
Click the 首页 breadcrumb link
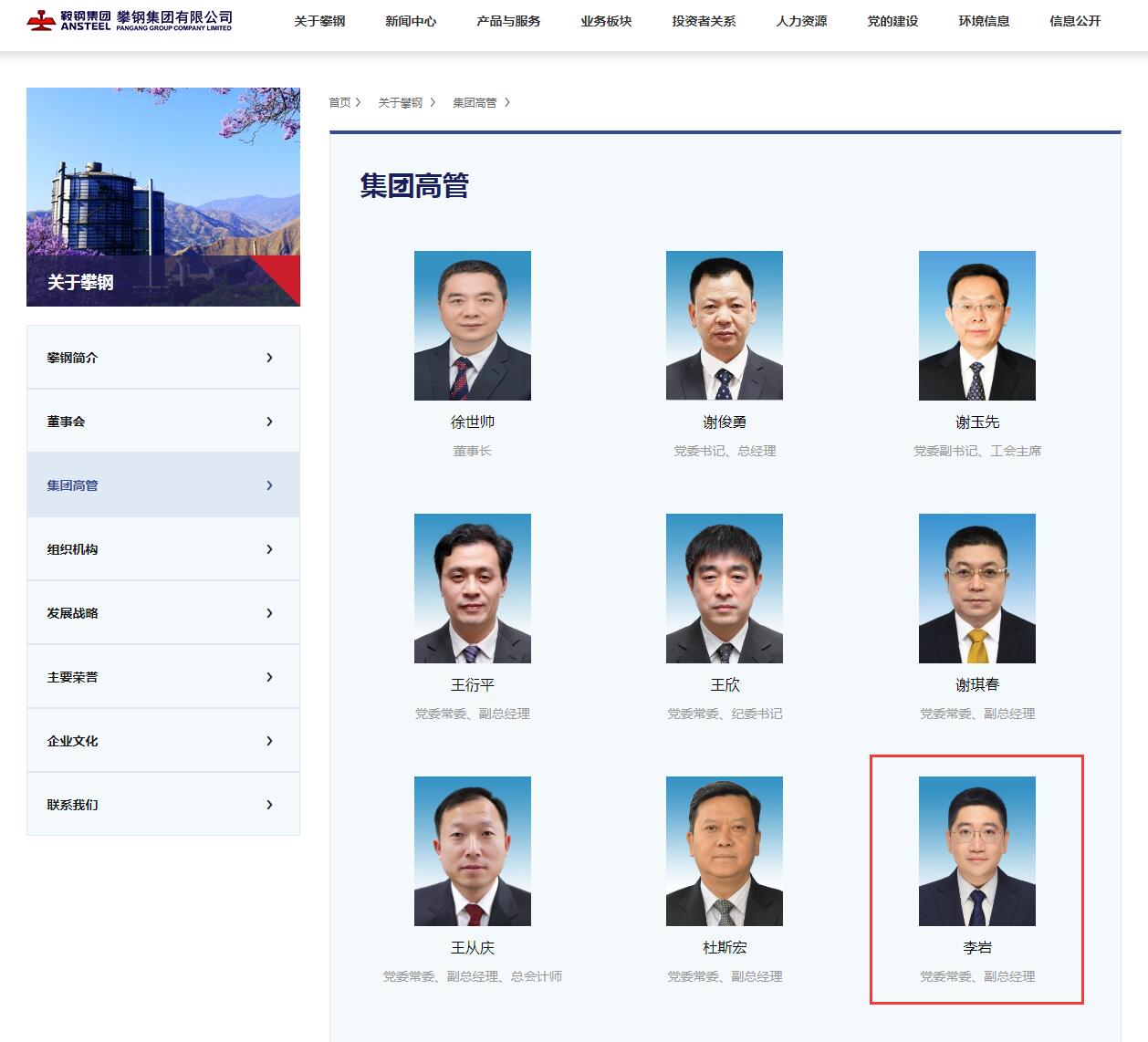(339, 103)
